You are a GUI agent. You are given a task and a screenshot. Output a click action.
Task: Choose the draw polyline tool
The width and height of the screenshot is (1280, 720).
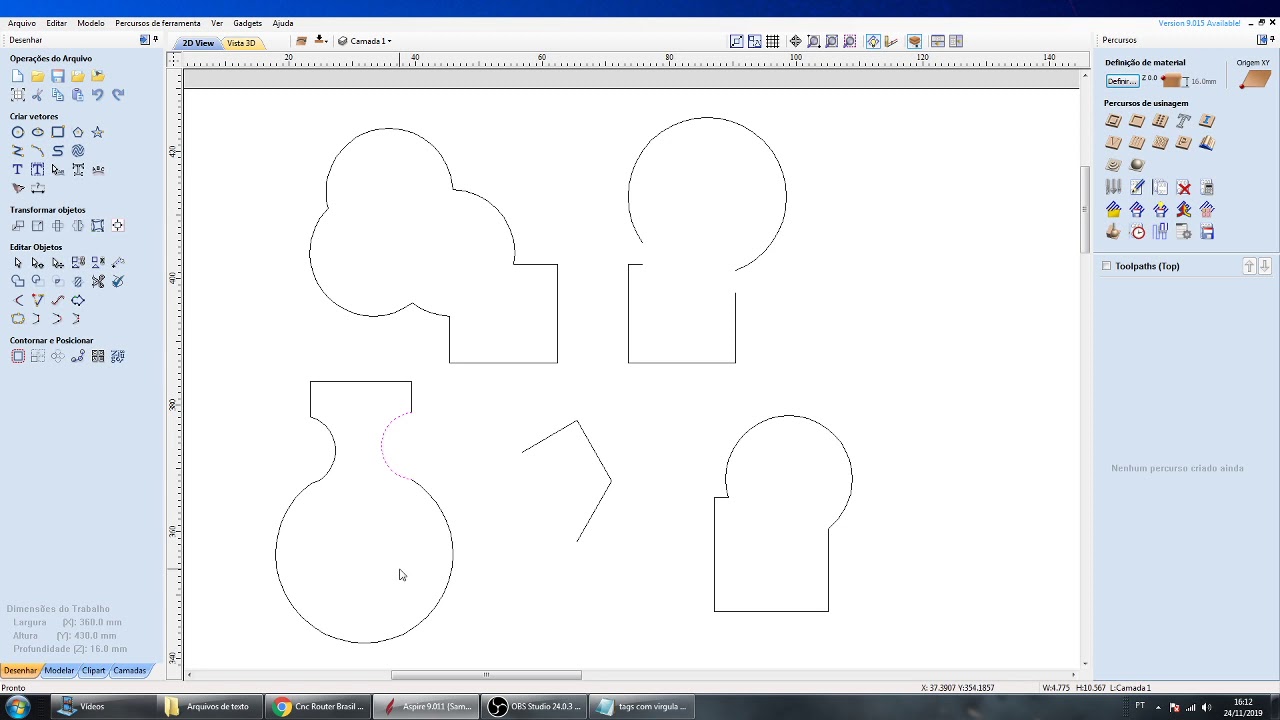17,151
